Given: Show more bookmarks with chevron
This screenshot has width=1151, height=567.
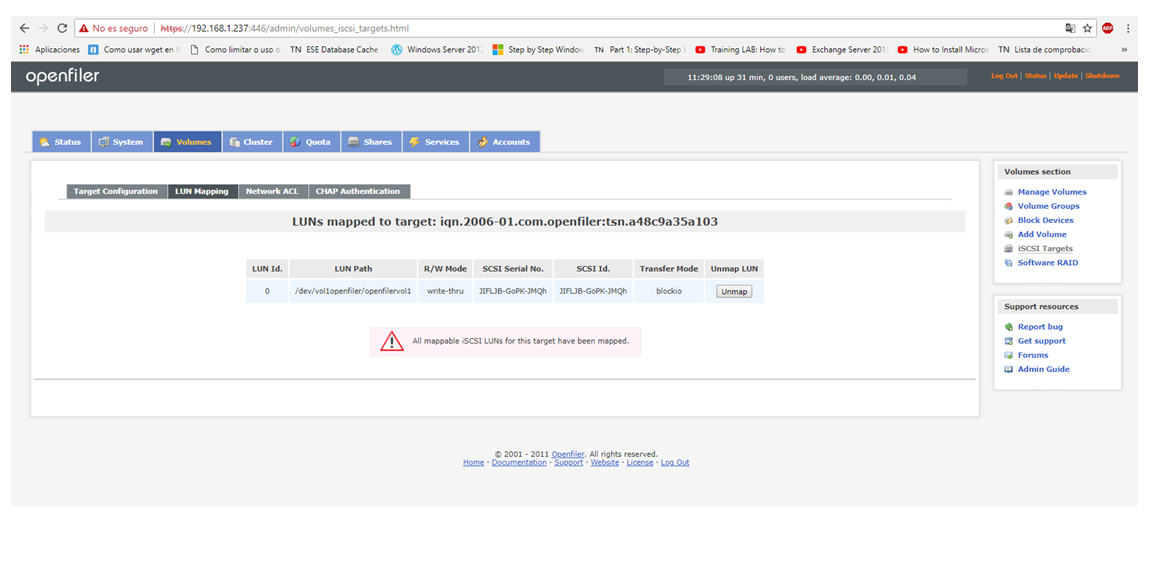Looking at the screenshot, I should coord(1125,50).
